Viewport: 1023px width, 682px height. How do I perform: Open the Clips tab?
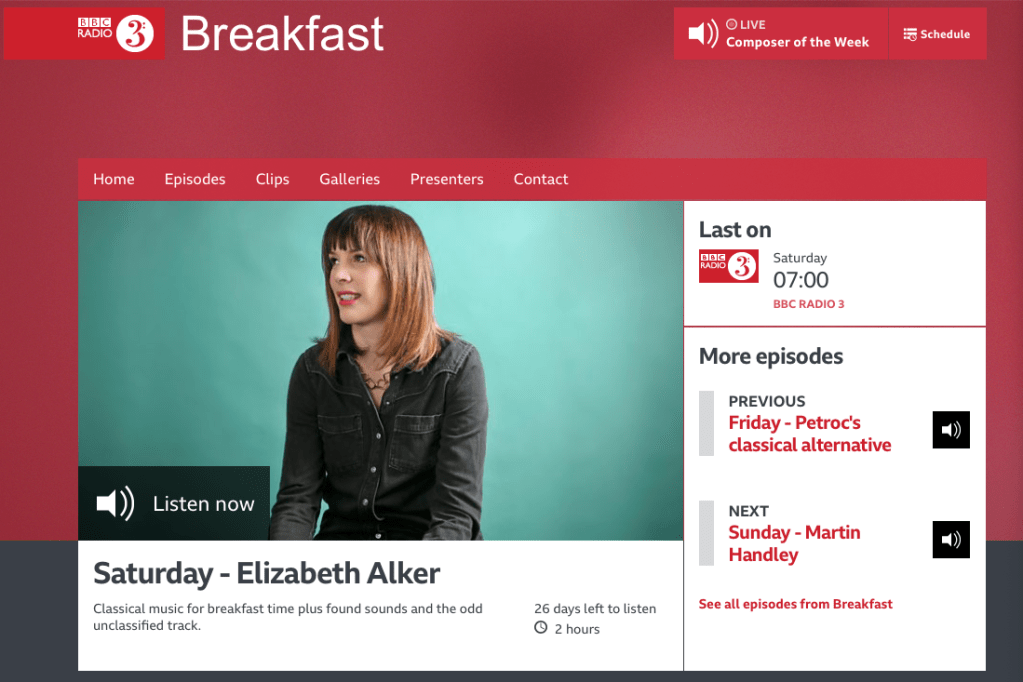(x=272, y=179)
